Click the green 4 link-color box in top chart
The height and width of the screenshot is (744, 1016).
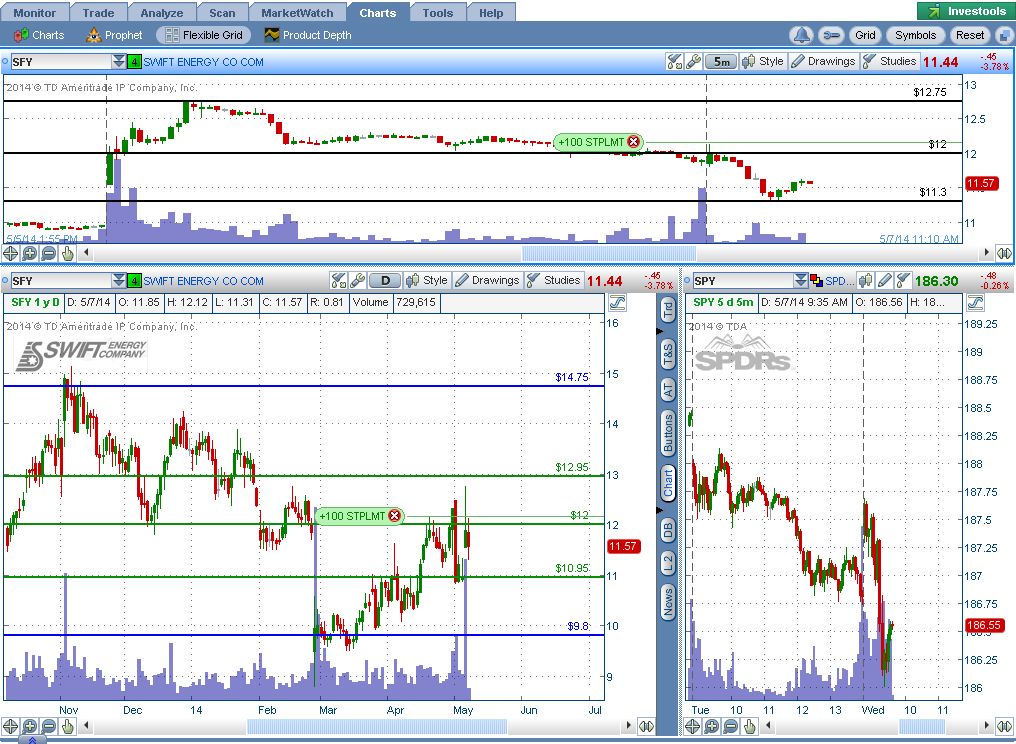(134, 62)
